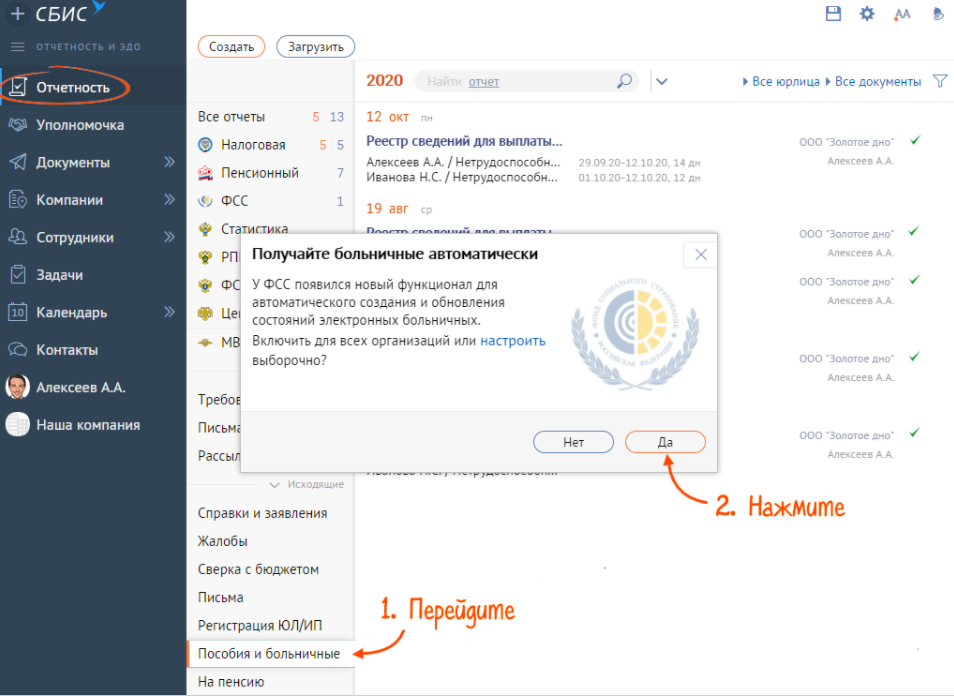Click the Найти отчет search field

coord(520,82)
